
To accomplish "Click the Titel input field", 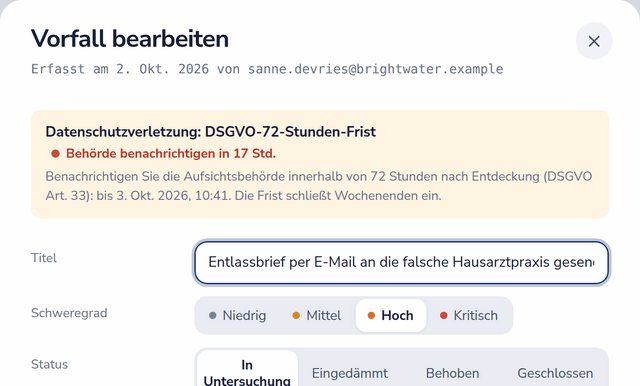I will click(x=401, y=262).
